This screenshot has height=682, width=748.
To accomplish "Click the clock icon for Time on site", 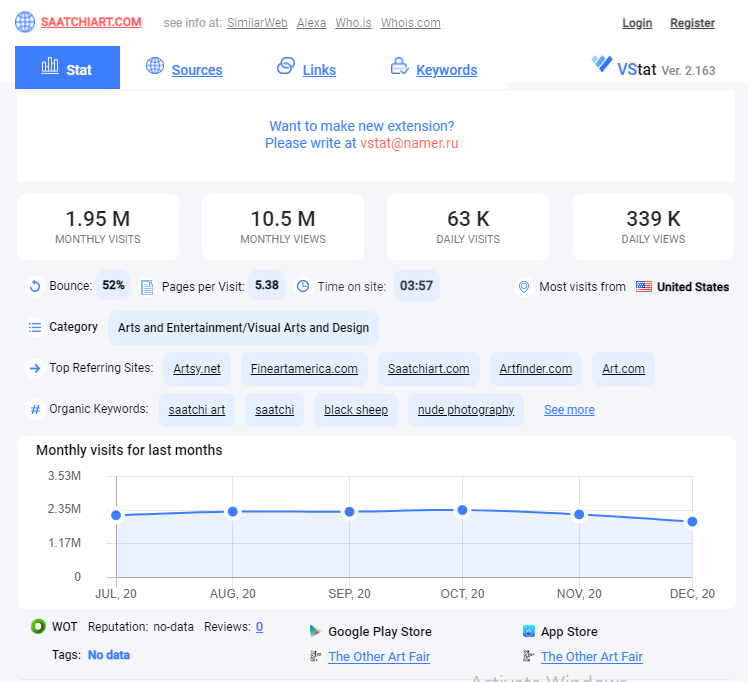I will 303,286.
